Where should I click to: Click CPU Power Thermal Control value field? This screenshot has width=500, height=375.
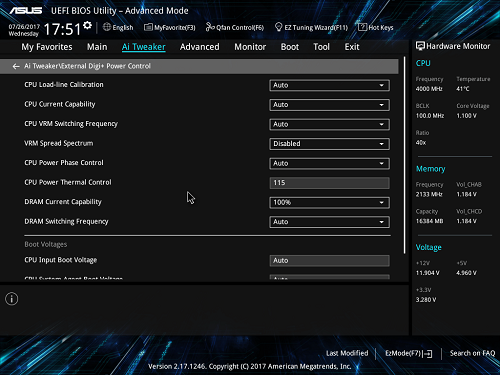[x=329, y=183]
